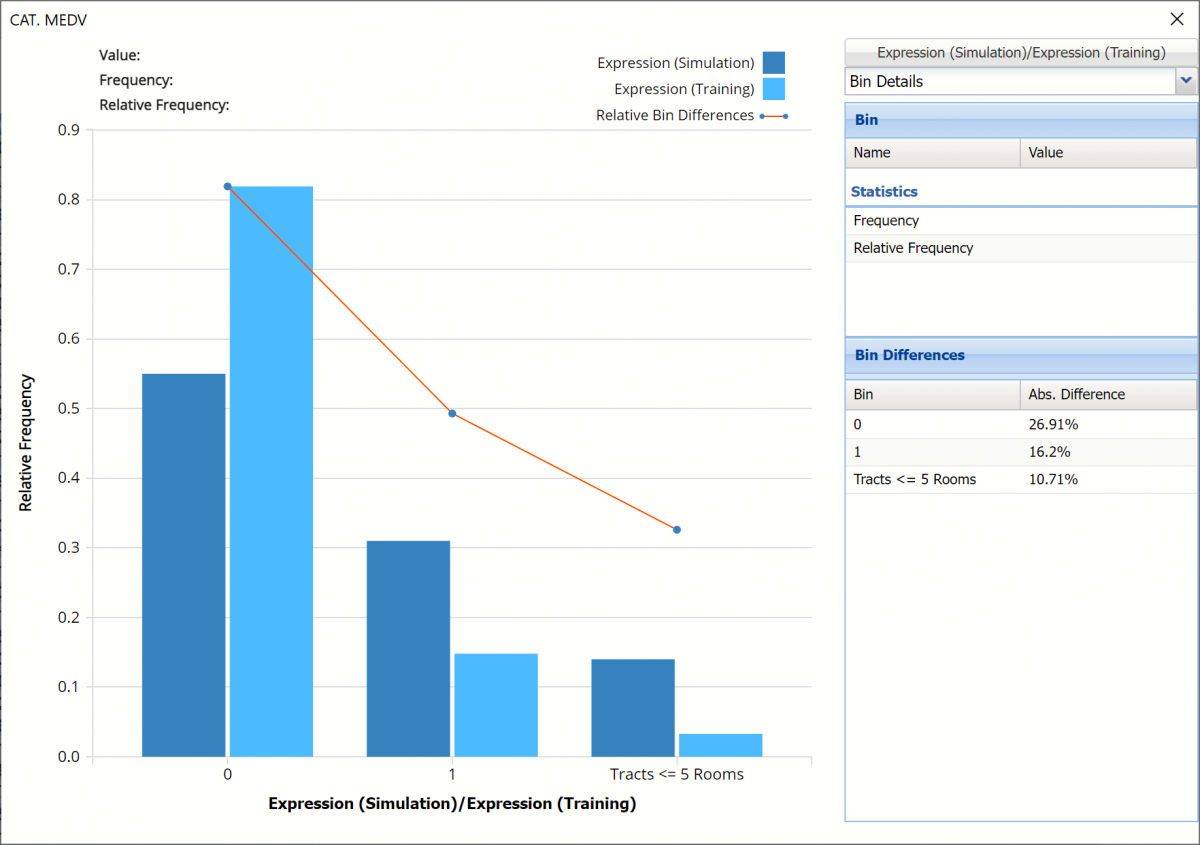
Task: Select the light blue training bar for bin 0
Action: pos(271,471)
